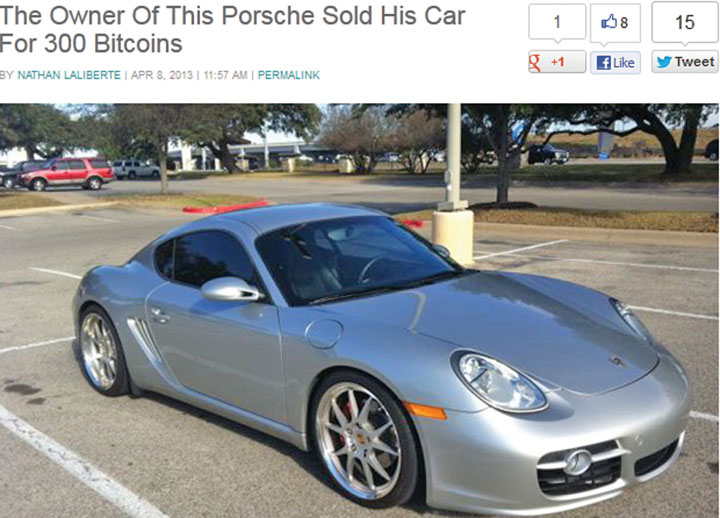Click the Google +1 count bubble
The width and height of the screenshot is (720, 518).
557,23
